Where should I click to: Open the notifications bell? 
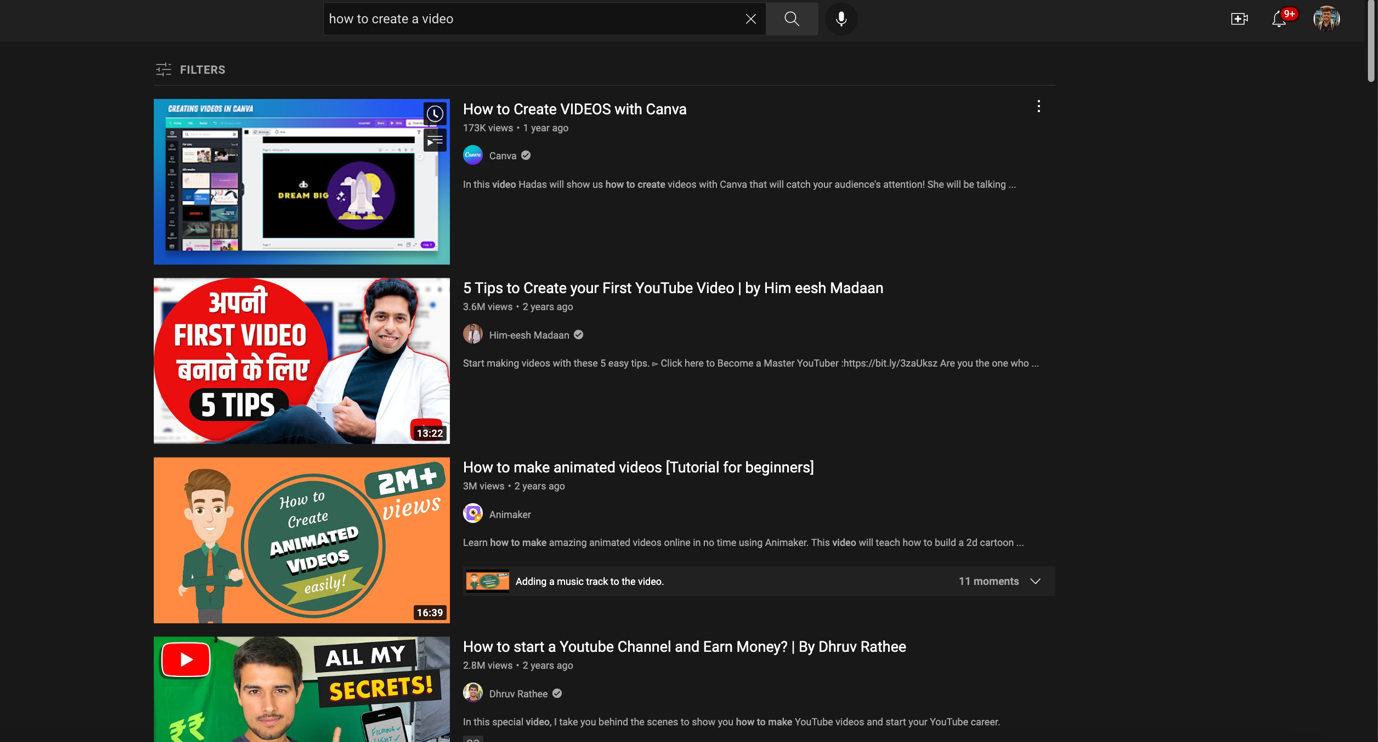1279,19
